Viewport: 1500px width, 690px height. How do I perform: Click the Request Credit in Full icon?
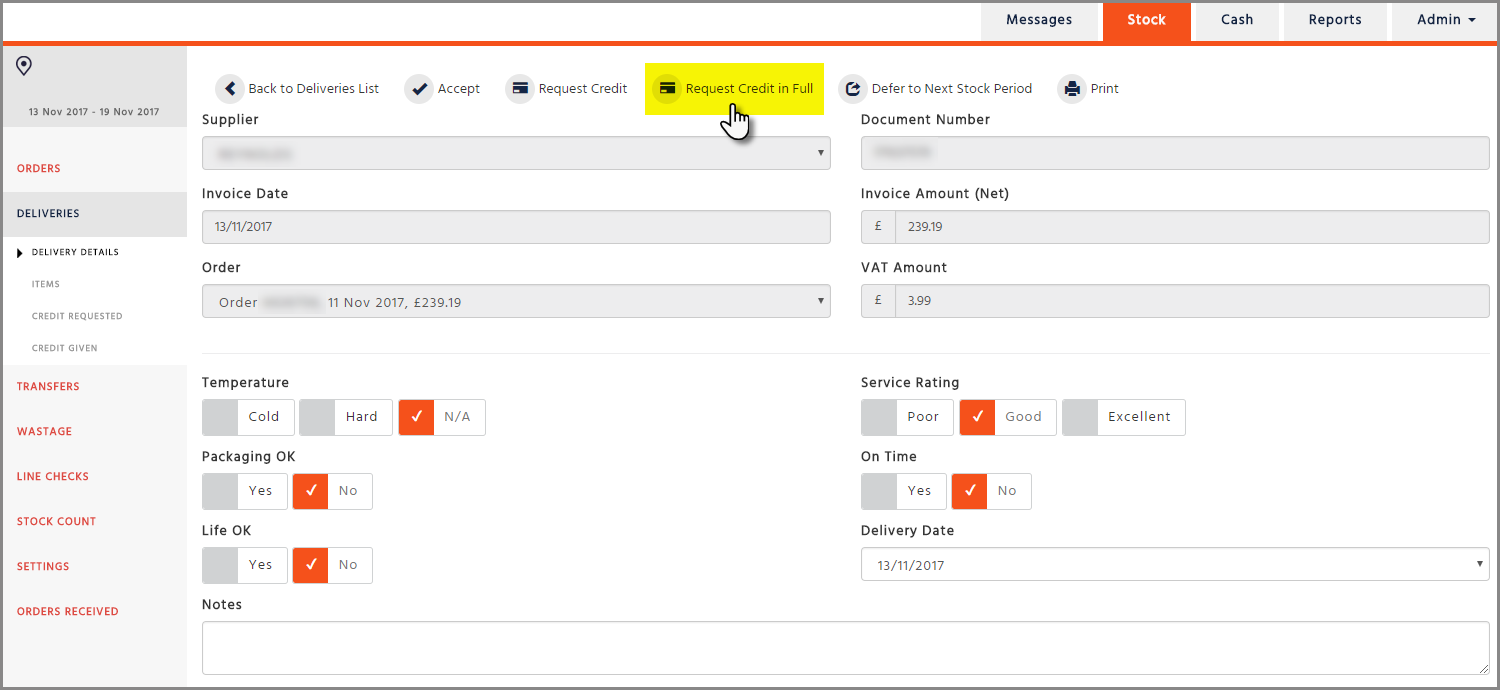point(667,89)
